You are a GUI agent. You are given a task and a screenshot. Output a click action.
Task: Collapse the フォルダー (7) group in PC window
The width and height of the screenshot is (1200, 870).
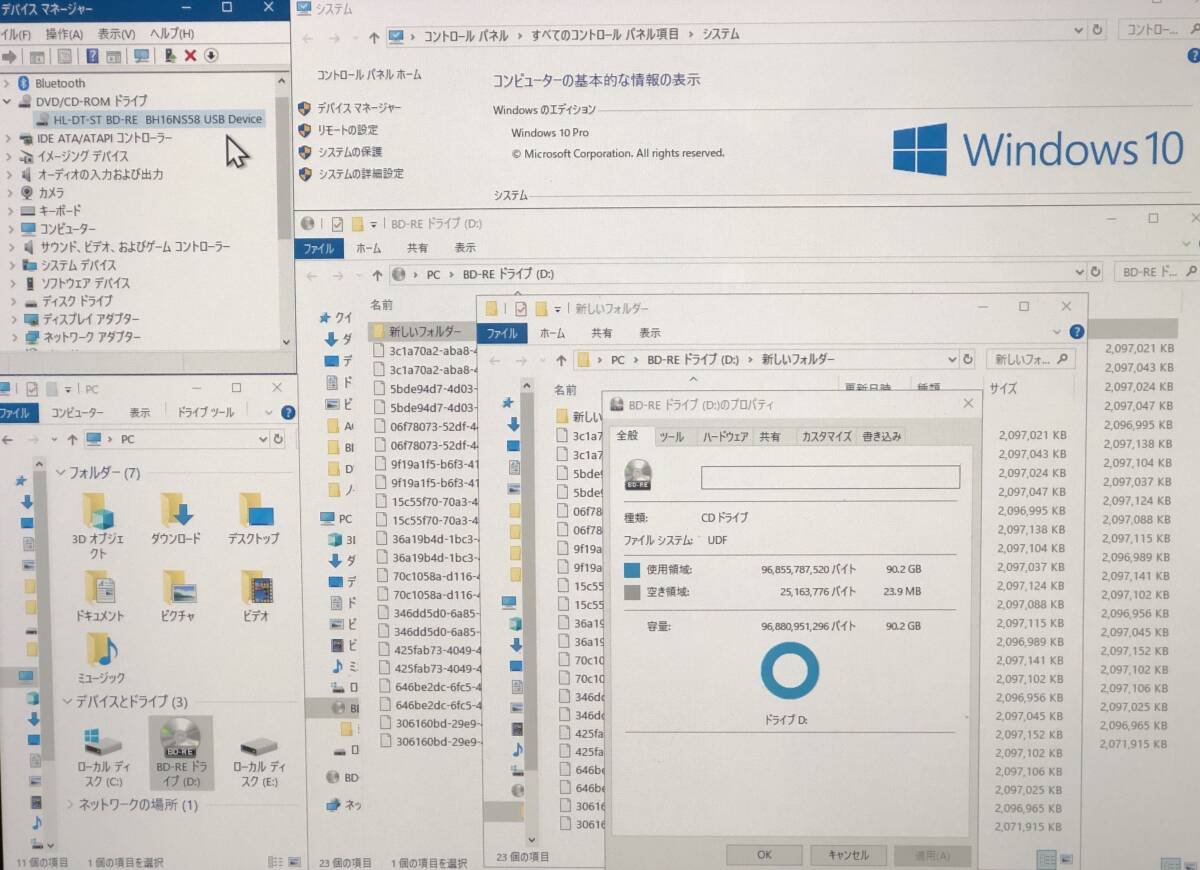point(61,472)
